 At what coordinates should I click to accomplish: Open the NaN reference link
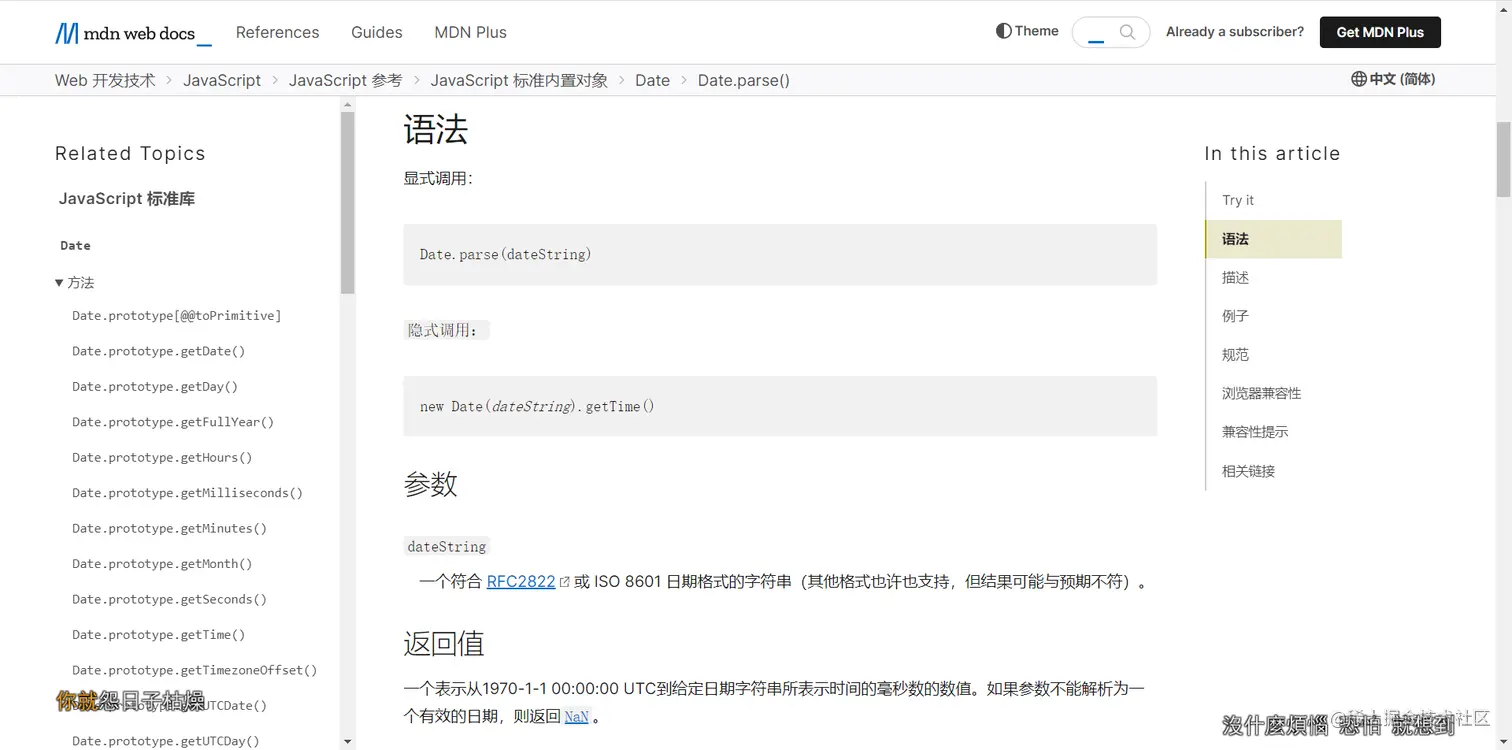coord(576,716)
